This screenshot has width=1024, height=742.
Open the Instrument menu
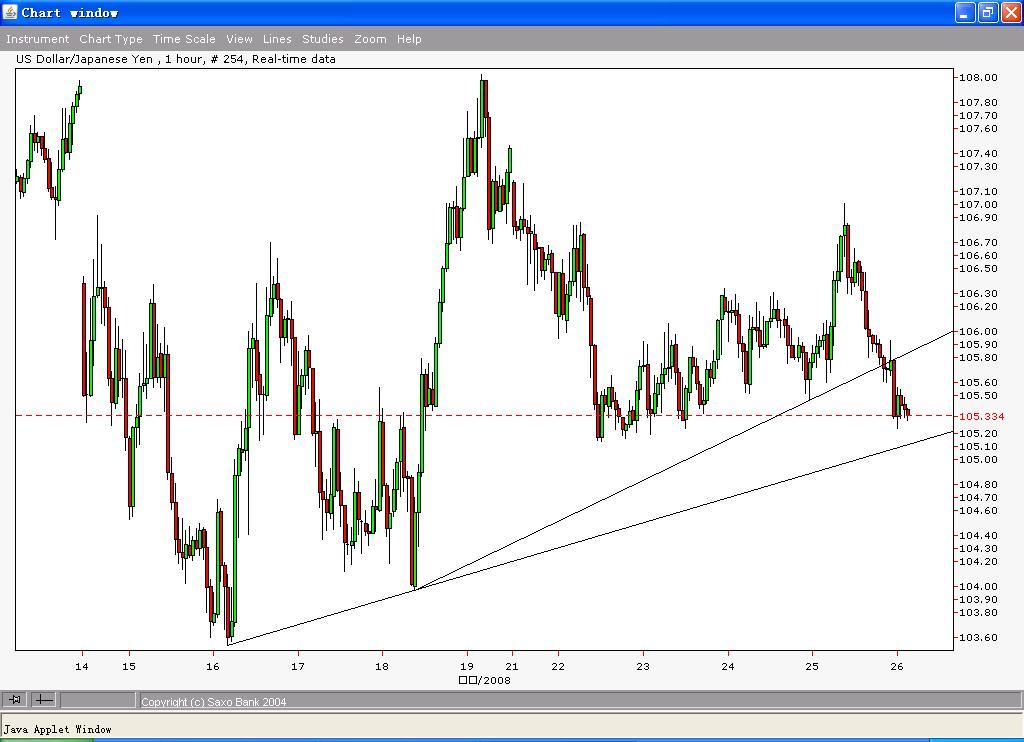pos(37,39)
